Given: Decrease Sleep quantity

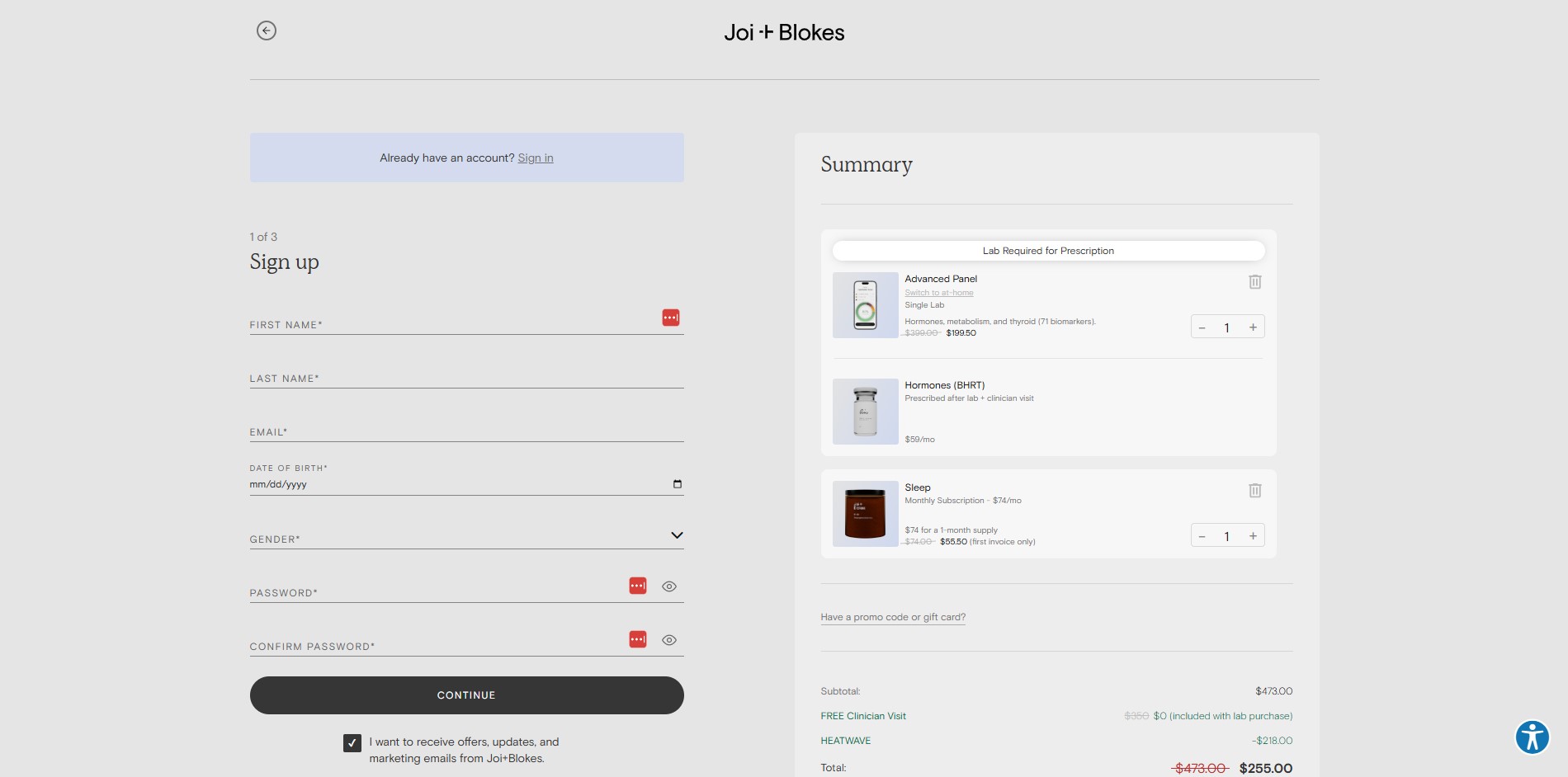Looking at the screenshot, I should [1202, 536].
